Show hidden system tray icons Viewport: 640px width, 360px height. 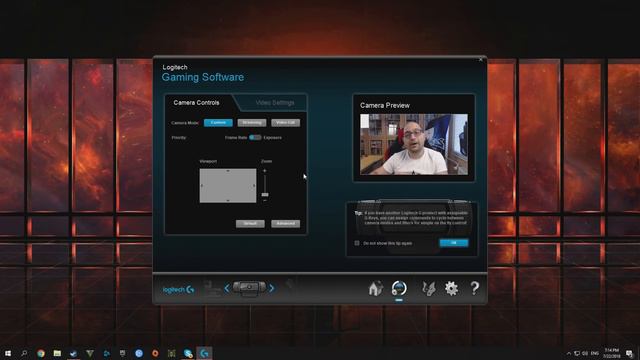tap(569, 353)
